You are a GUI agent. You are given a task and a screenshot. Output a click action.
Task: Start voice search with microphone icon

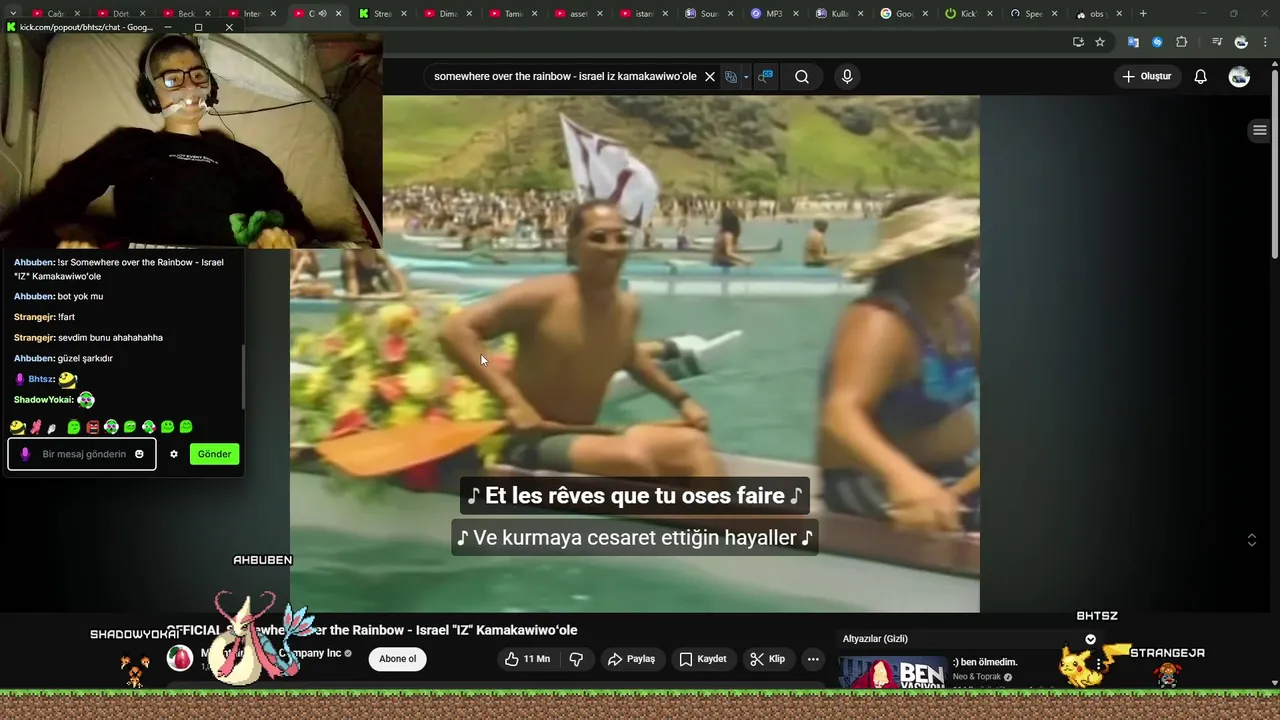847,77
